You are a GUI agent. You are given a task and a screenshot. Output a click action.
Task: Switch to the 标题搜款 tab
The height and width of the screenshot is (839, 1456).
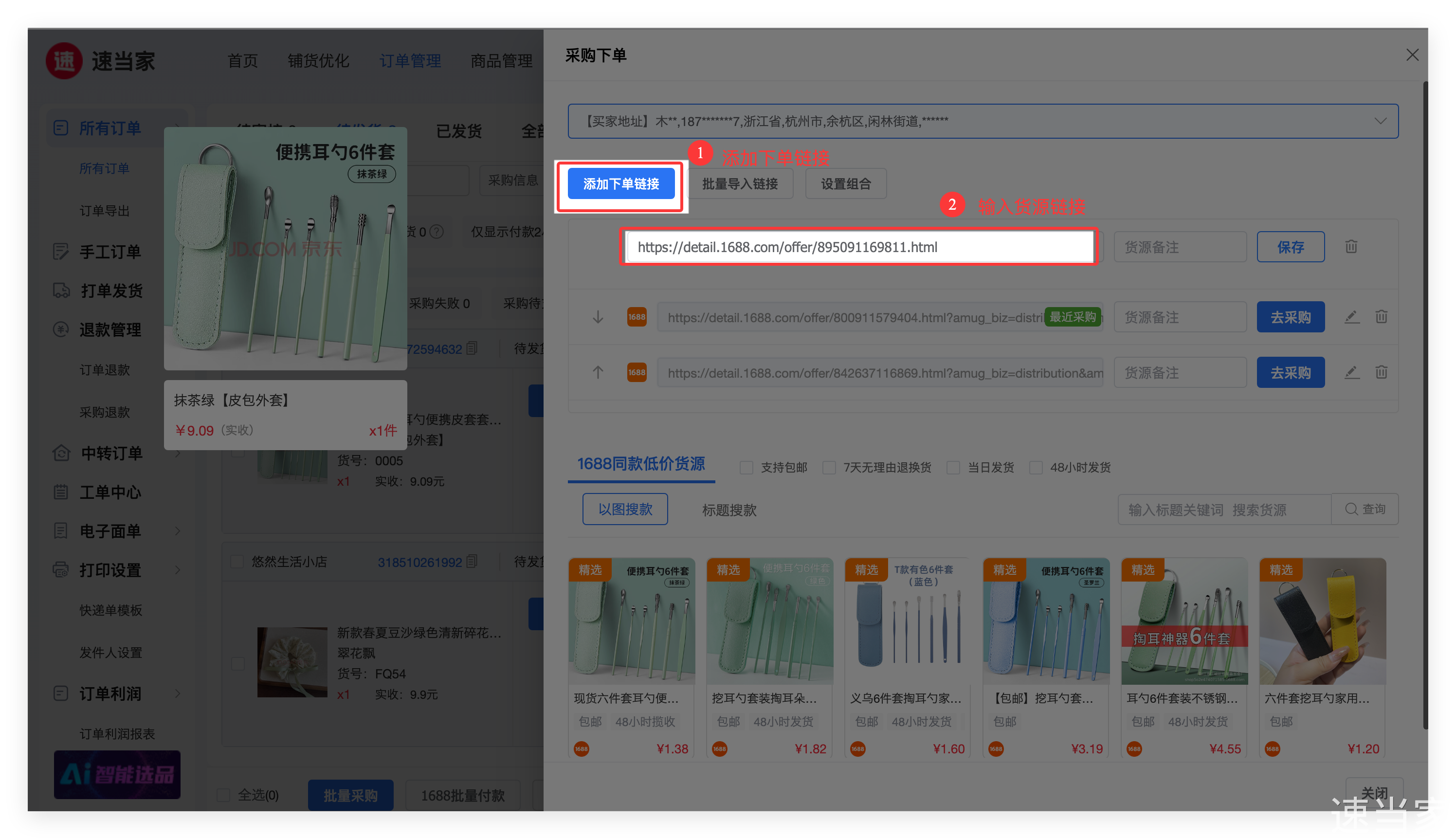point(729,510)
